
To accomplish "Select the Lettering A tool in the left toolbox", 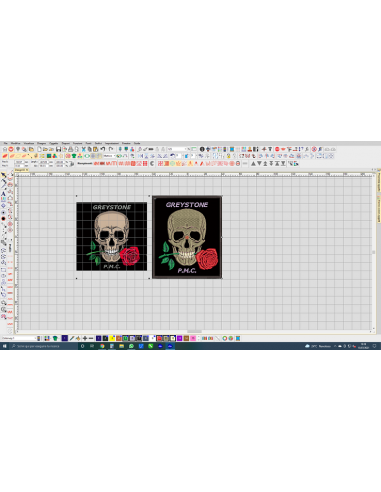I will 3,193.
